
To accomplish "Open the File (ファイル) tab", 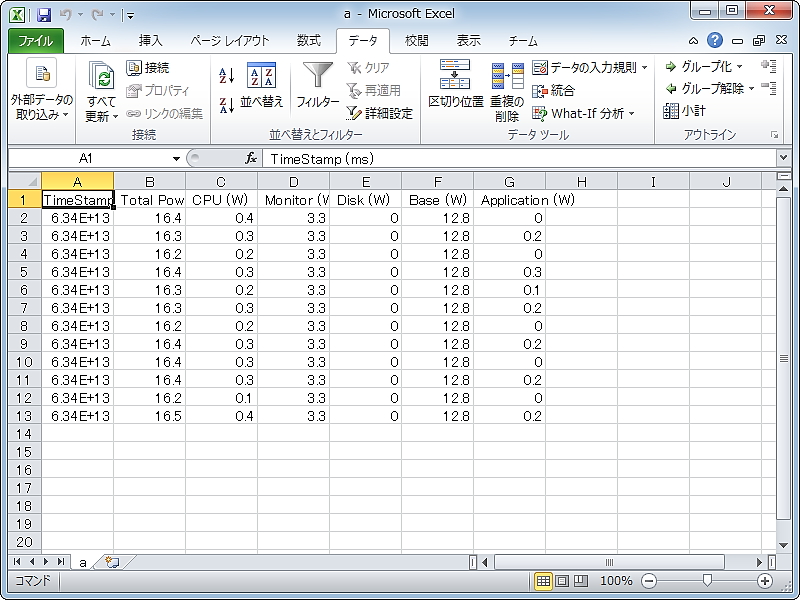I will 36,41.
